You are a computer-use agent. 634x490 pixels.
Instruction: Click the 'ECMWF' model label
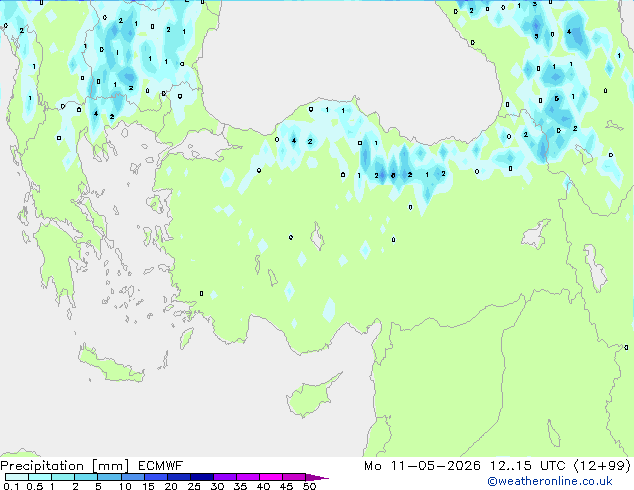(x=161, y=466)
